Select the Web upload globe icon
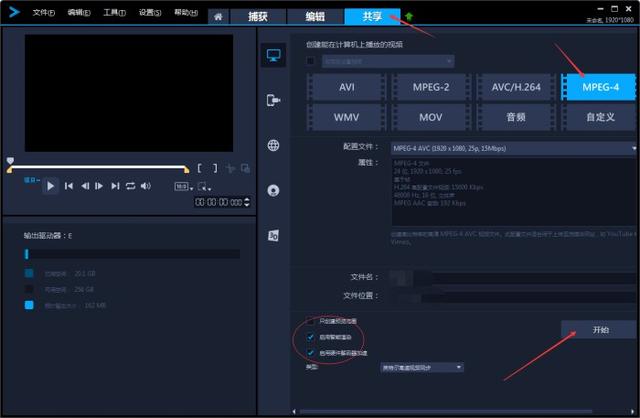Viewport: 640px width, 418px height. (x=273, y=145)
